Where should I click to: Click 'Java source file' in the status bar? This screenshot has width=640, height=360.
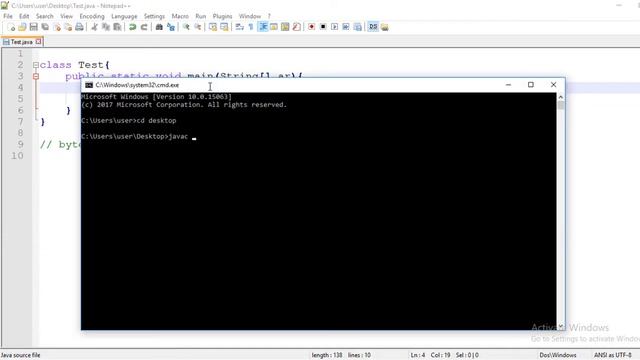(20, 355)
